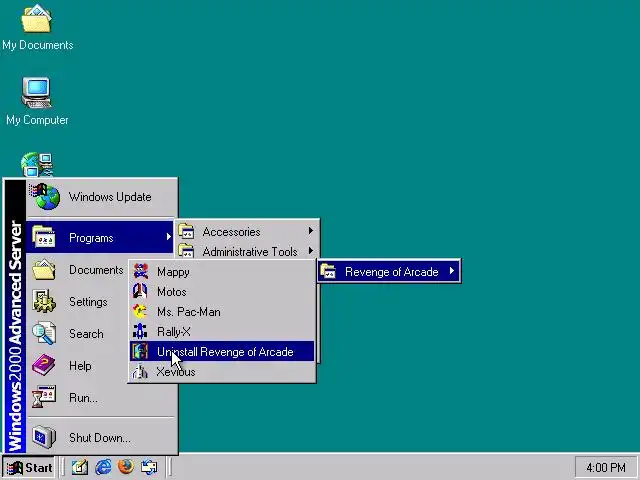Click the Accessories folder icon
The width and height of the screenshot is (640, 480).
pos(187,231)
